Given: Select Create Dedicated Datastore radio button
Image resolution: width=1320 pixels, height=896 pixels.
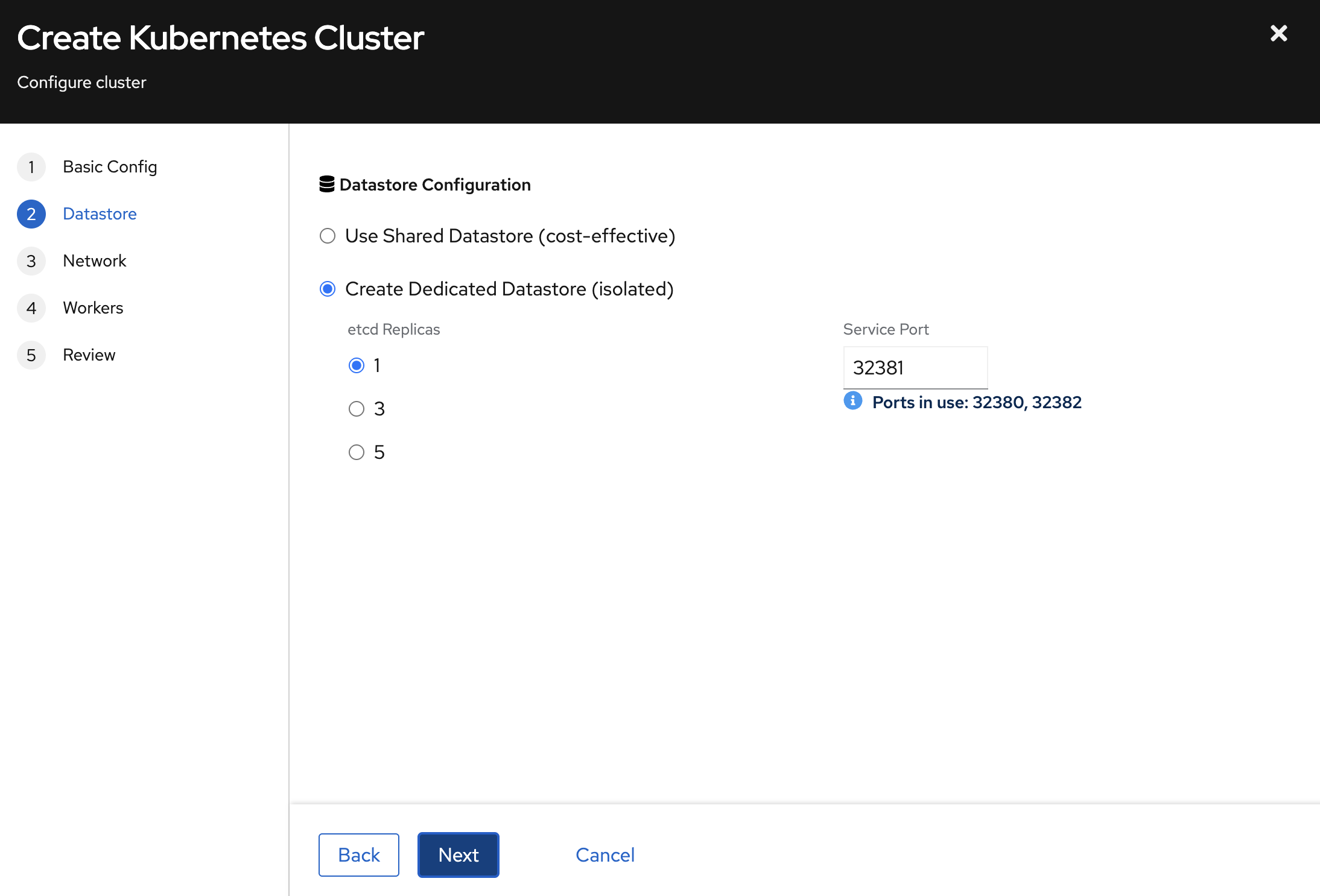Looking at the screenshot, I should [x=328, y=289].
